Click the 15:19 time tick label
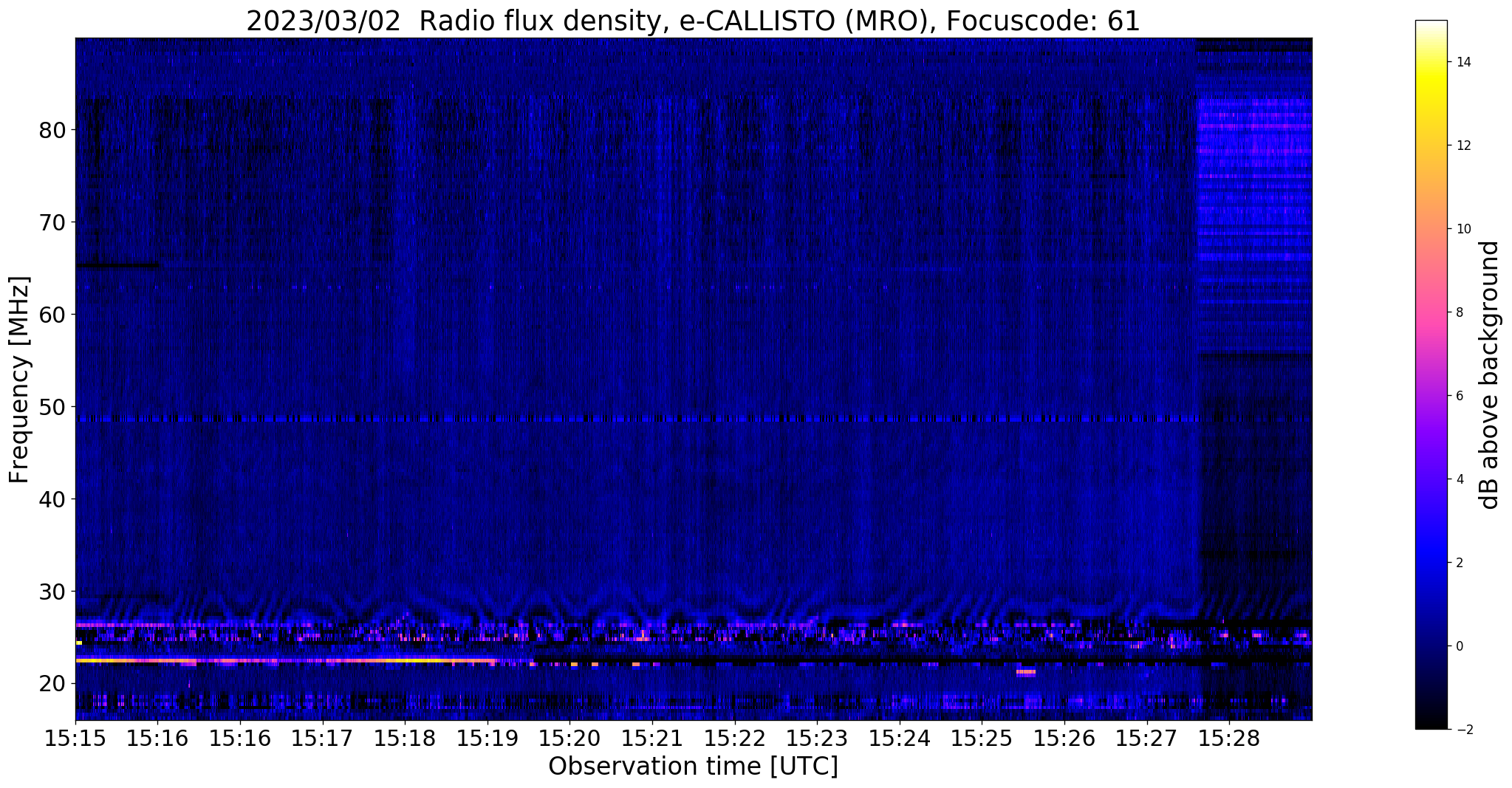1512x788 pixels. [488, 739]
